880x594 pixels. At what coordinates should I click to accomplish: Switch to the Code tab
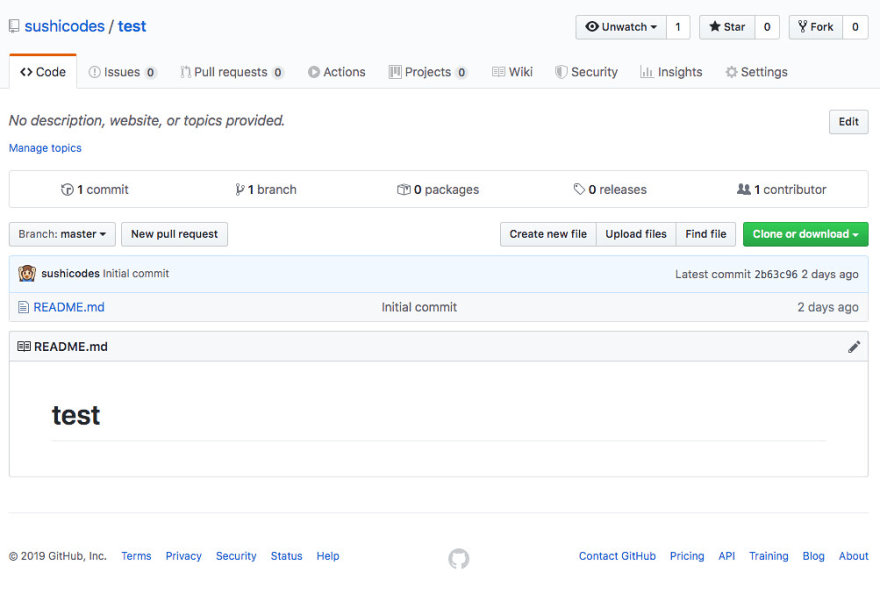point(43,72)
